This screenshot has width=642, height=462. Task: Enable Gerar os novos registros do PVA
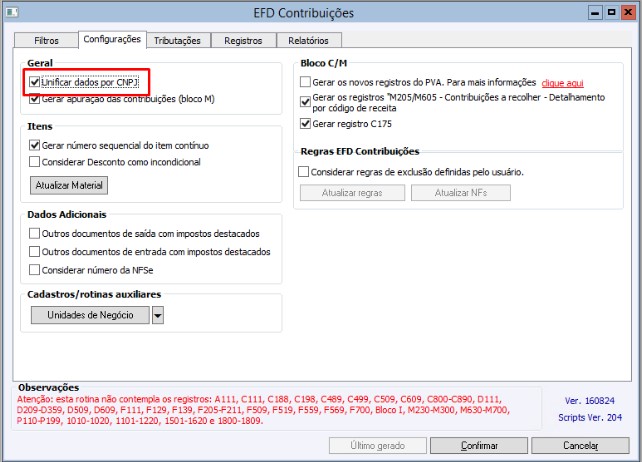305,82
